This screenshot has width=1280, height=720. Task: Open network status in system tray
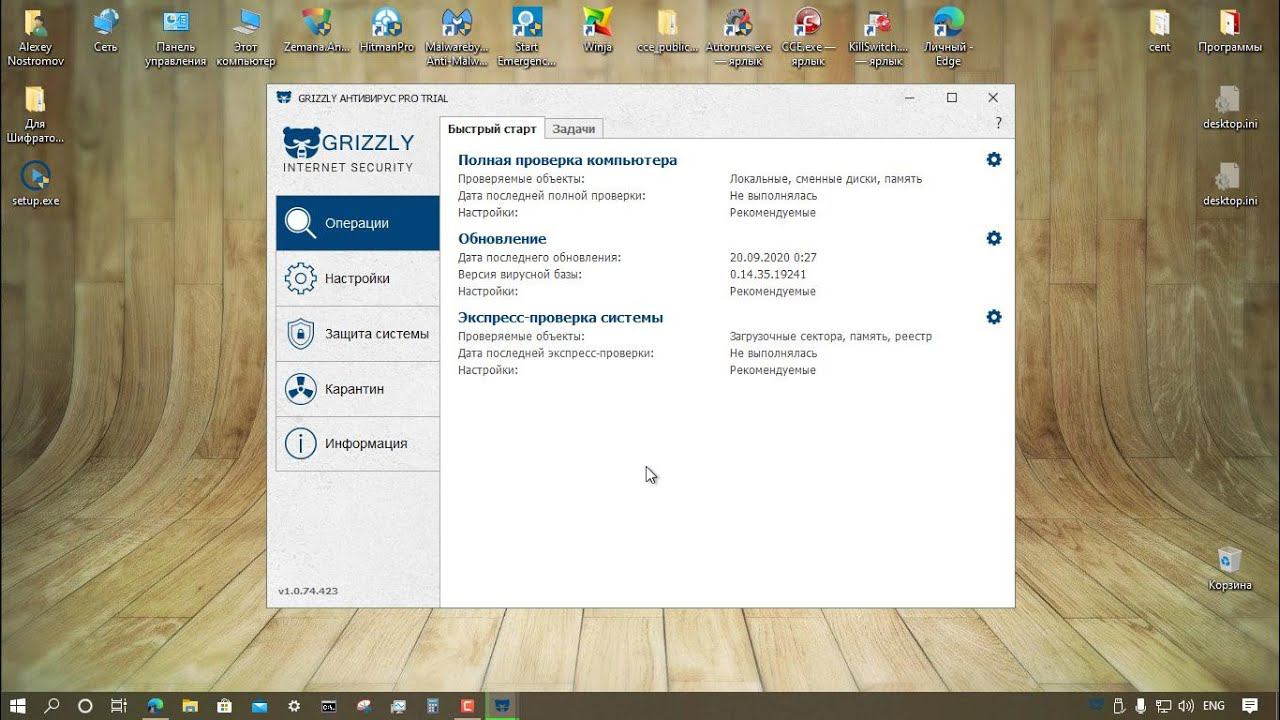tap(1163, 705)
